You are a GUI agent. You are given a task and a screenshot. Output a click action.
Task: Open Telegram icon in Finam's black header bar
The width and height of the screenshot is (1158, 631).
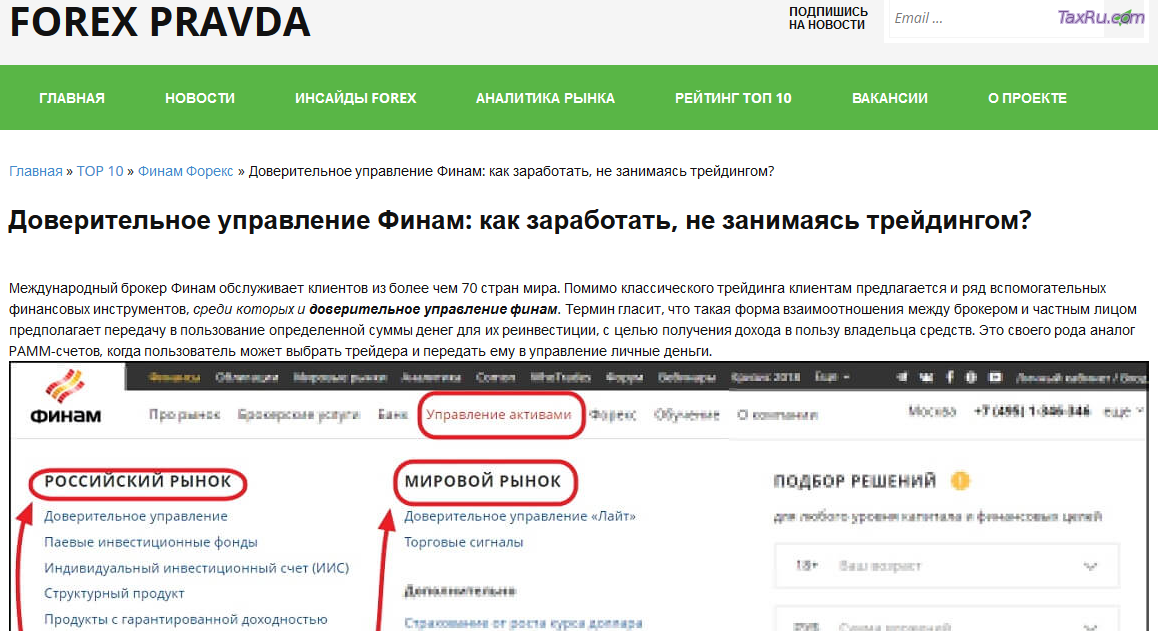click(901, 376)
